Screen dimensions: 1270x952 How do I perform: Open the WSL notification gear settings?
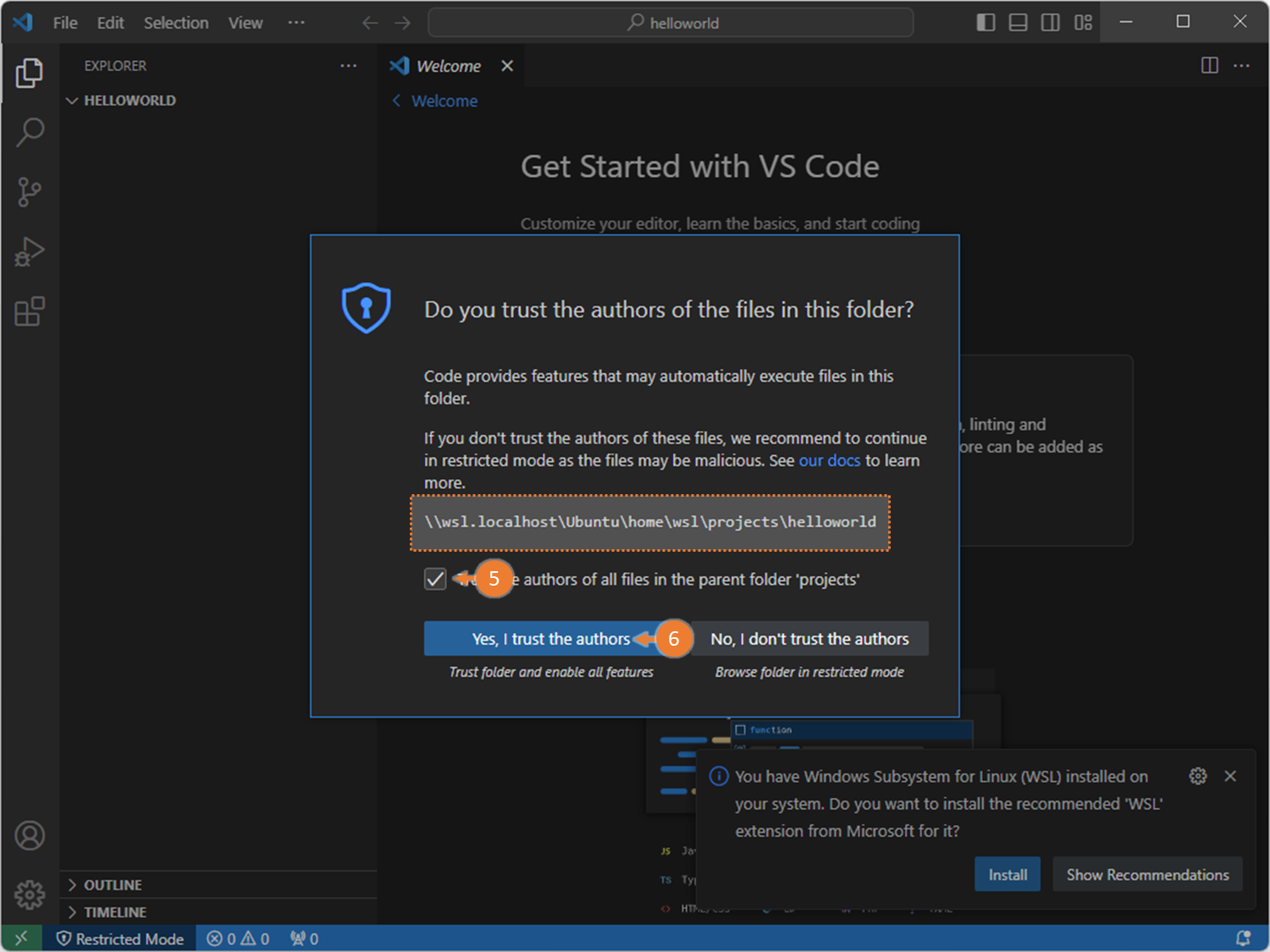1198,776
